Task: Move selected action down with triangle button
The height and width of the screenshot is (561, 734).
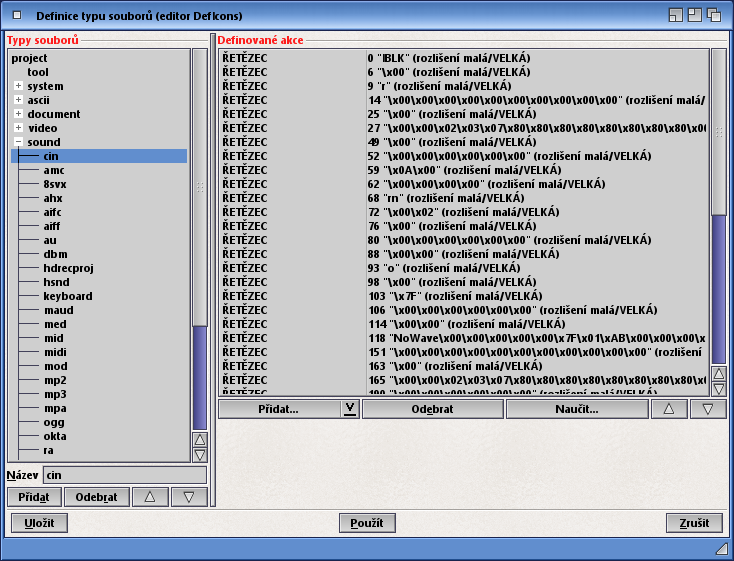Action: click(x=707, y=409)
